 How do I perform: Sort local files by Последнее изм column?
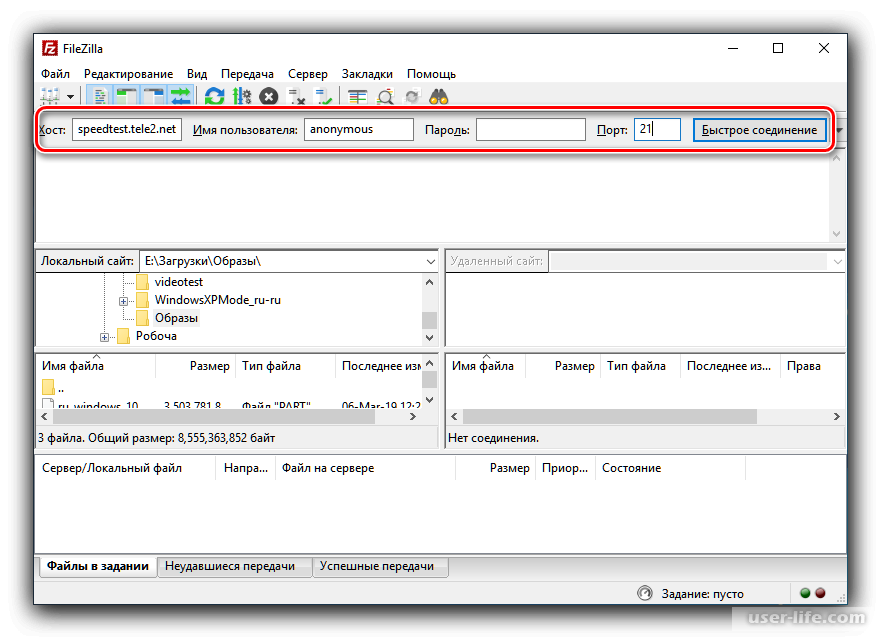click(379, 366)
